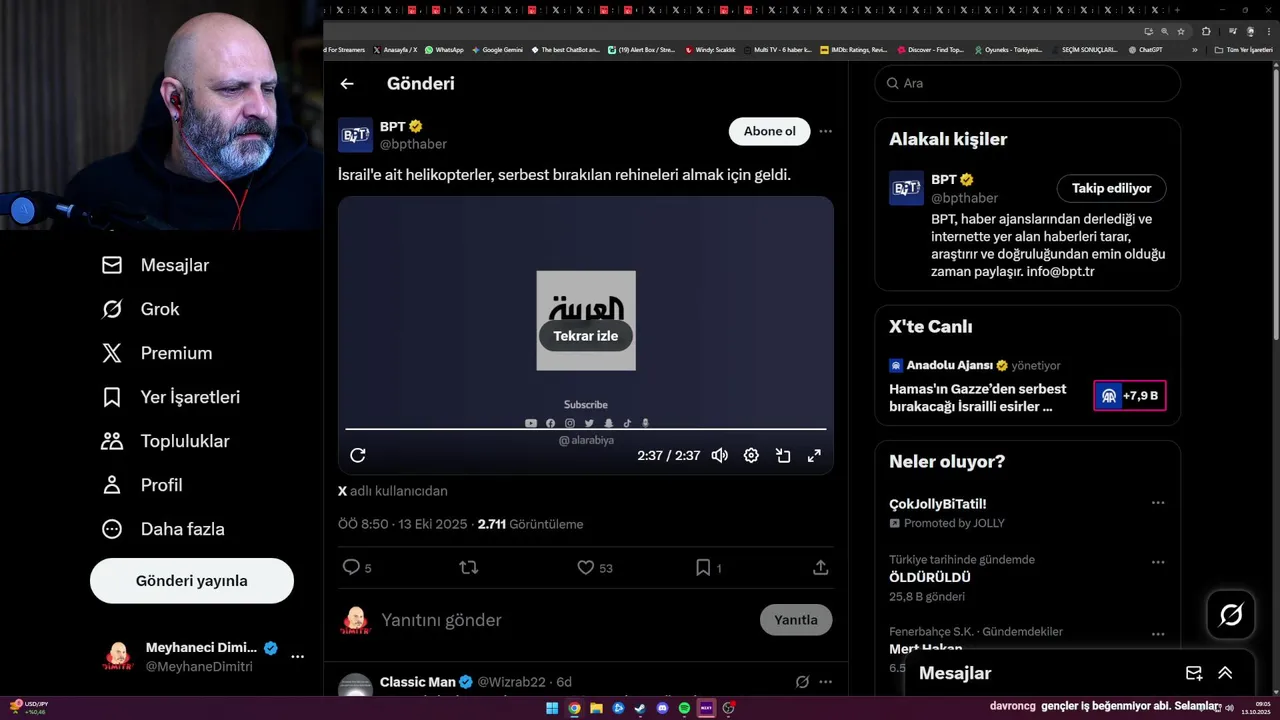Like the post with the heart icon
Viewport: 1280px width, 720px height.
coord(586,567)
